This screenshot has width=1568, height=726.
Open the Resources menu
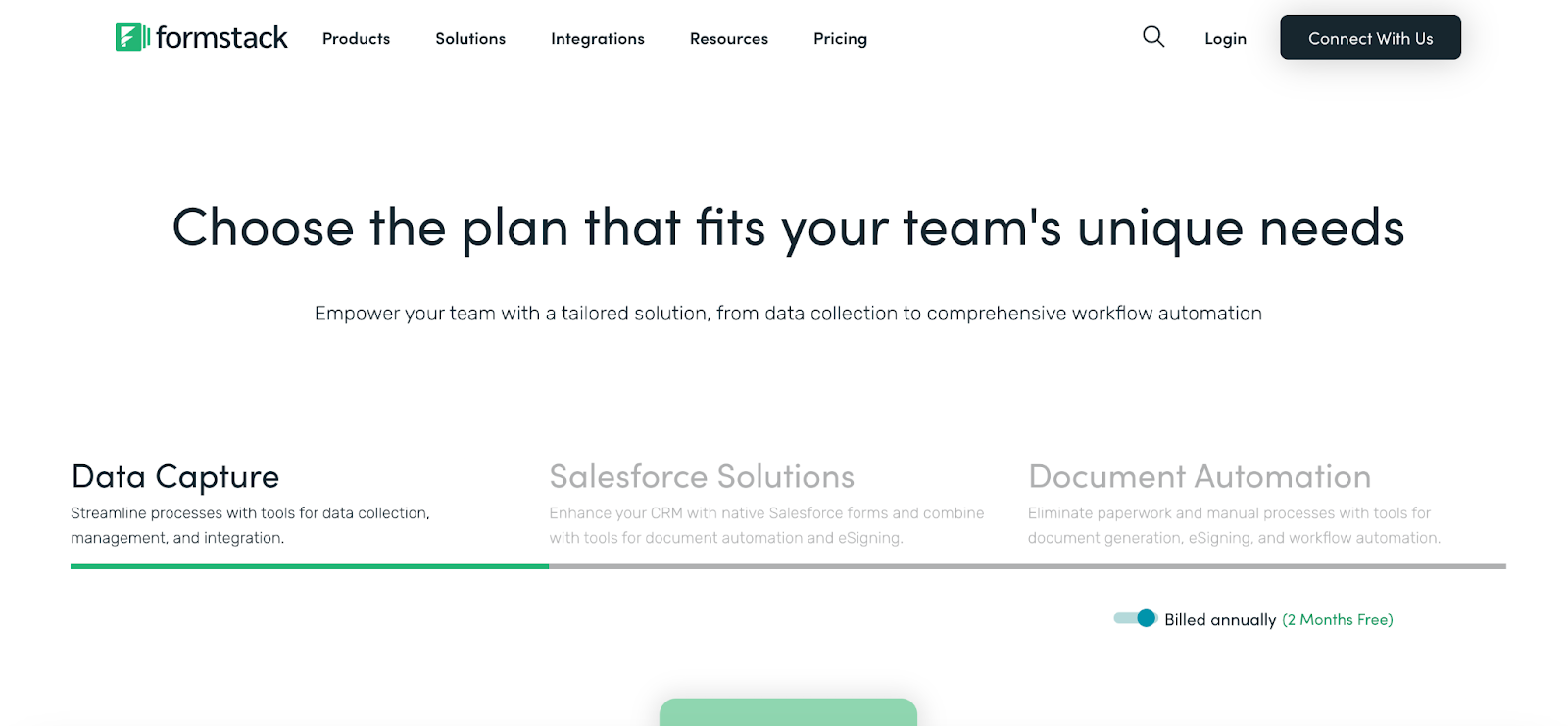pos(729,39)
